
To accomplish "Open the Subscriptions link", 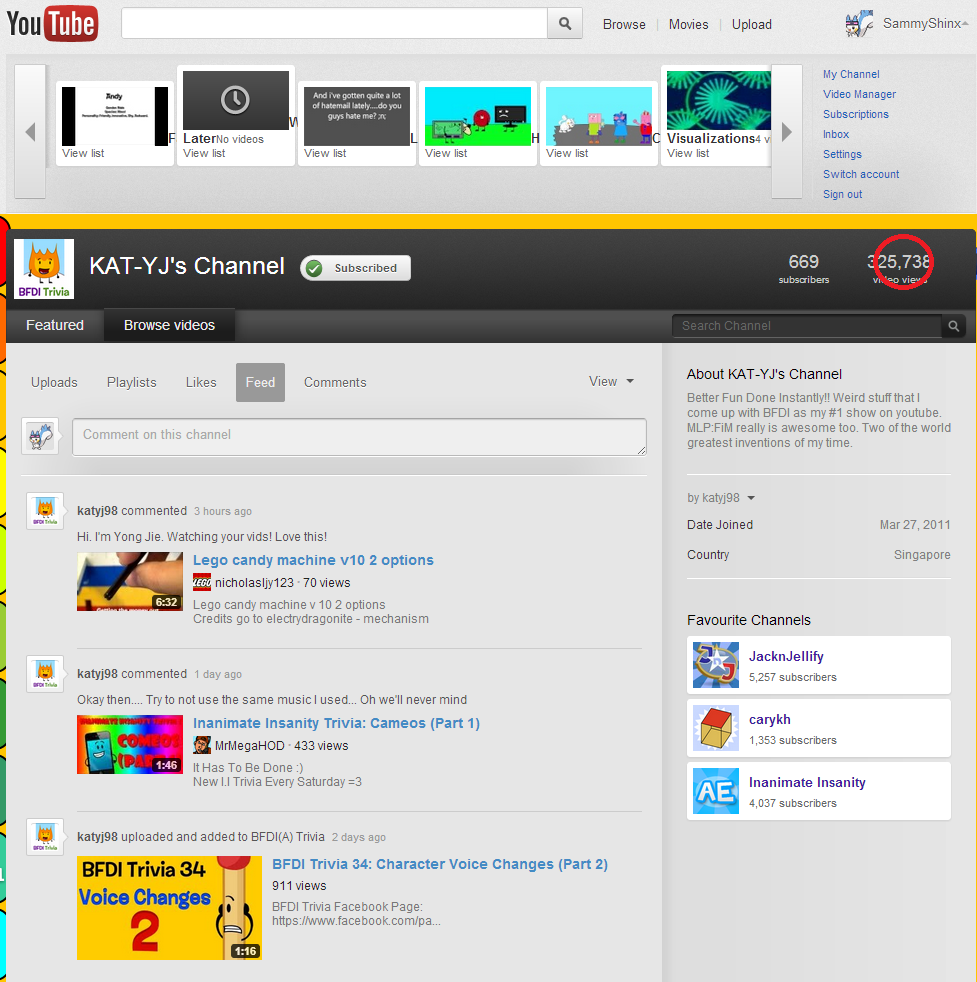I will [856, 114].
